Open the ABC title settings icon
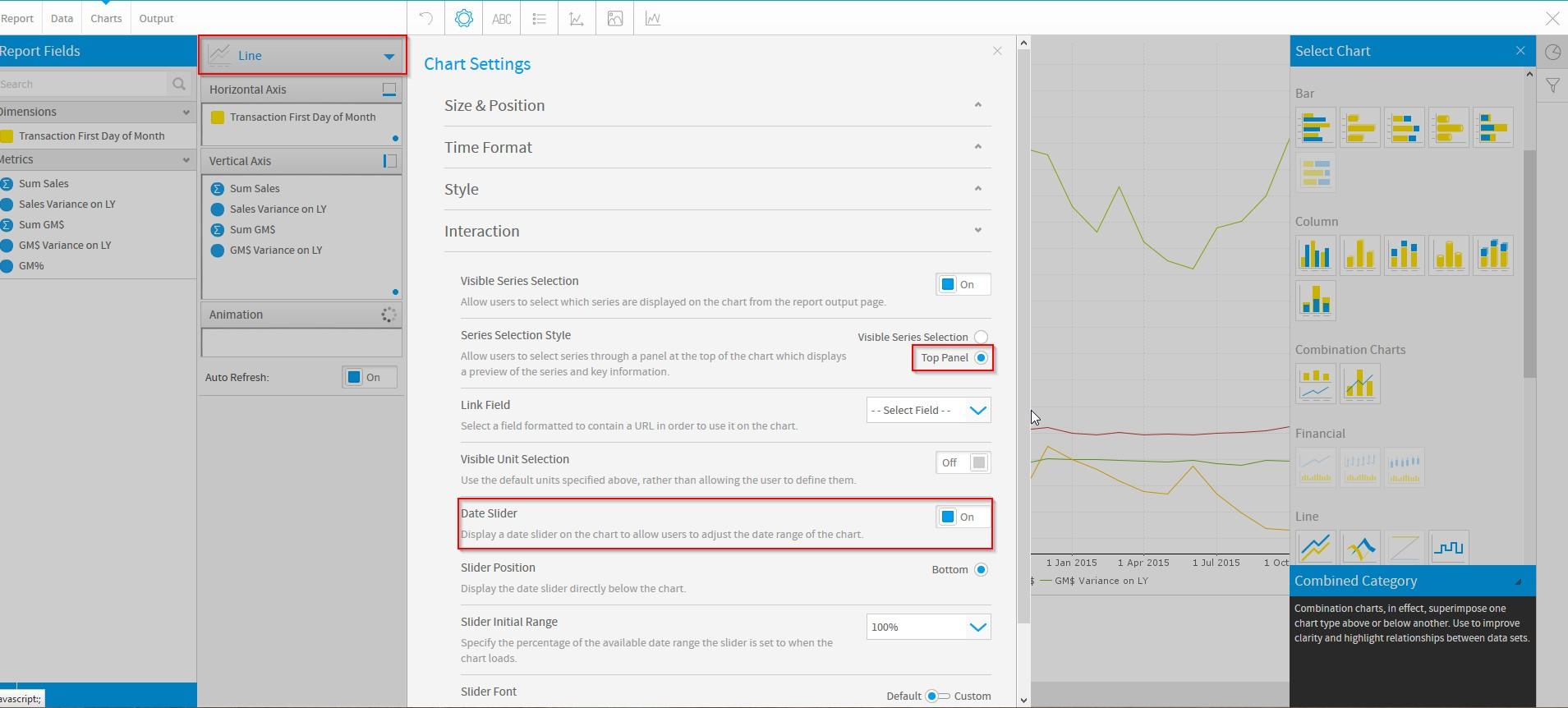The height and width of the screenshot is (708, 1568). [501, 19]
